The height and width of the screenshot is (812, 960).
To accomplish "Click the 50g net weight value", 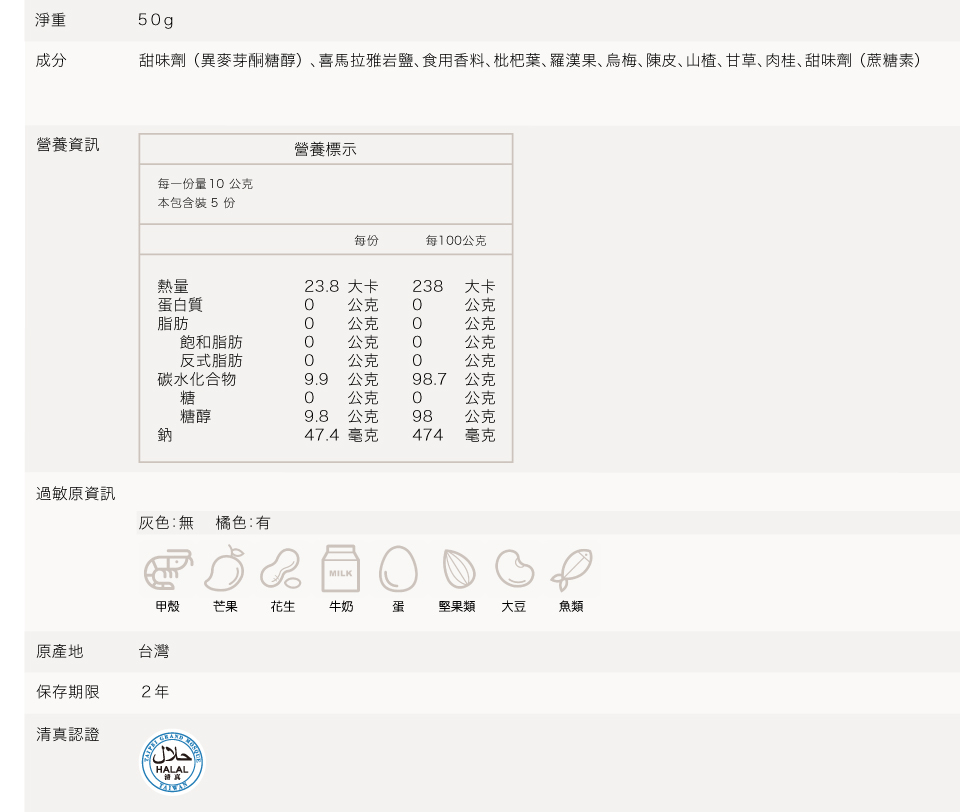I will (156, 21).
